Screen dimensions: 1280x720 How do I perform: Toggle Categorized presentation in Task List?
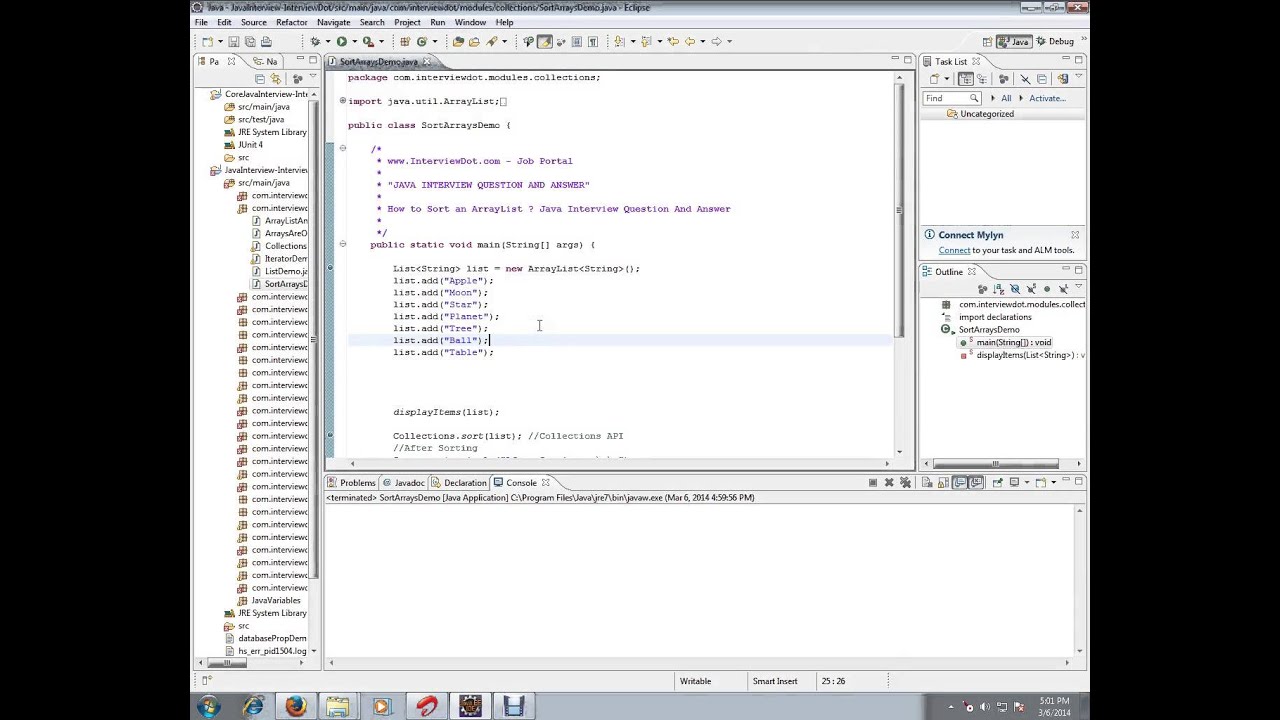pos(966,79)
